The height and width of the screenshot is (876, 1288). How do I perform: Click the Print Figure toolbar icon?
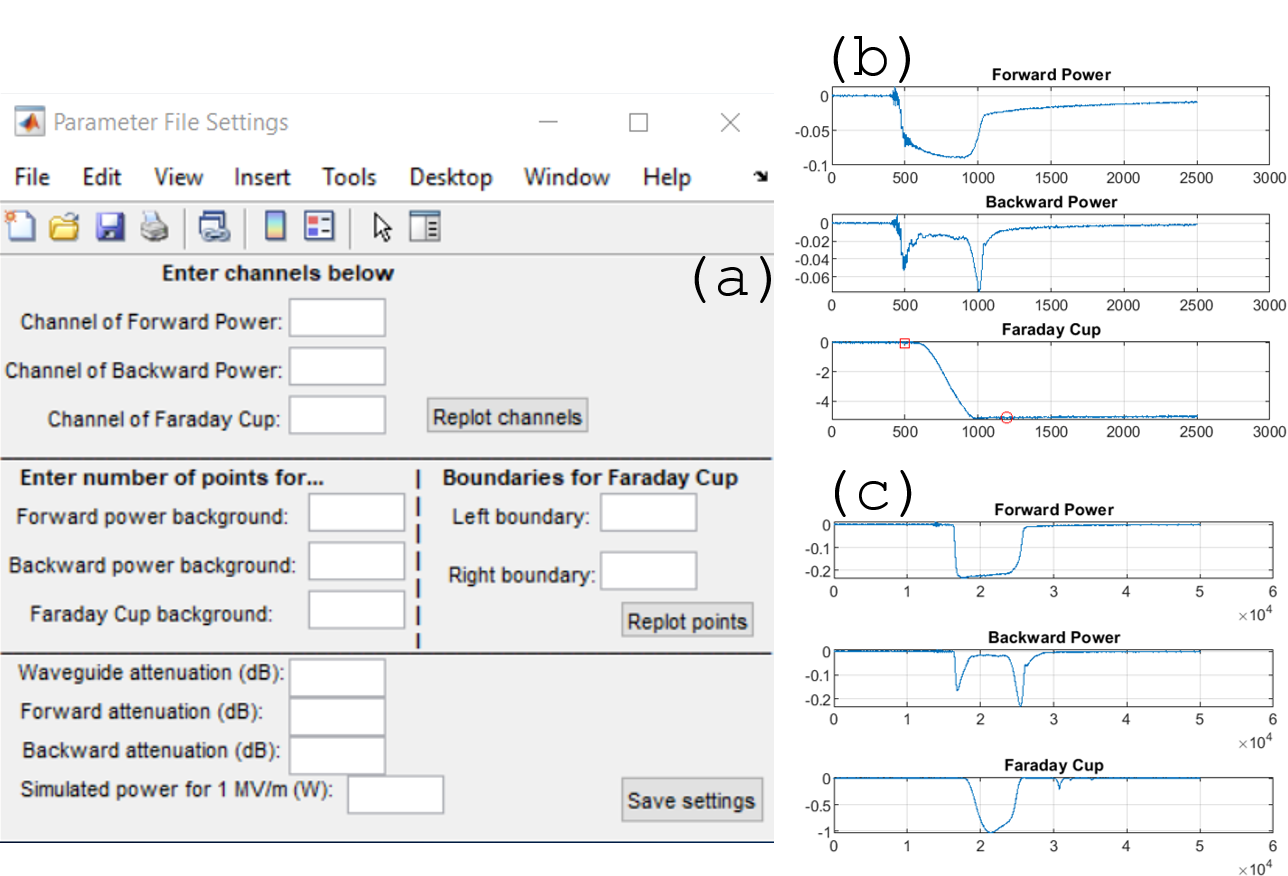pos(153,228)
